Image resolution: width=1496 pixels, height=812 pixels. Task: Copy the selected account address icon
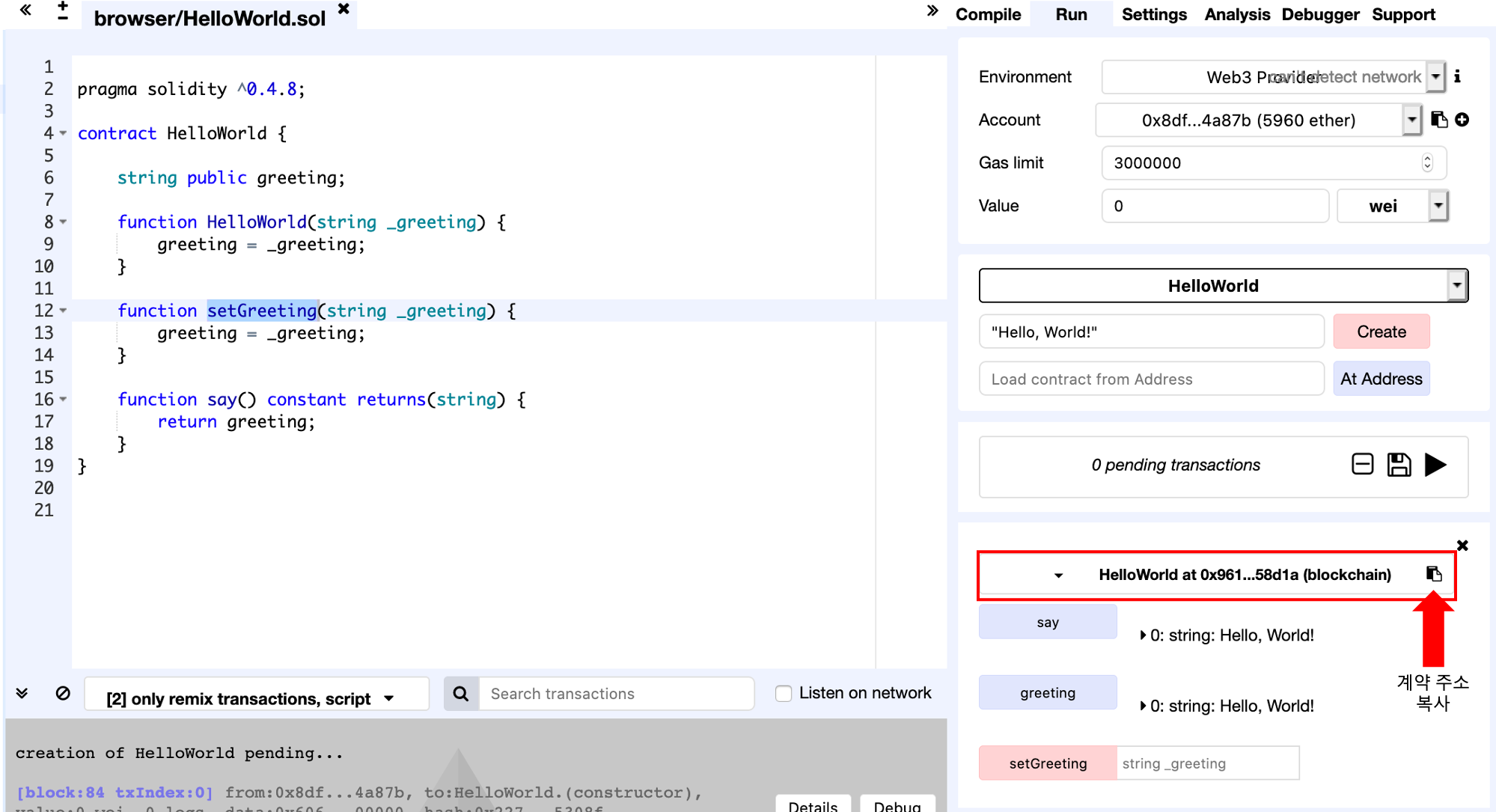[x=1438, y=120]
